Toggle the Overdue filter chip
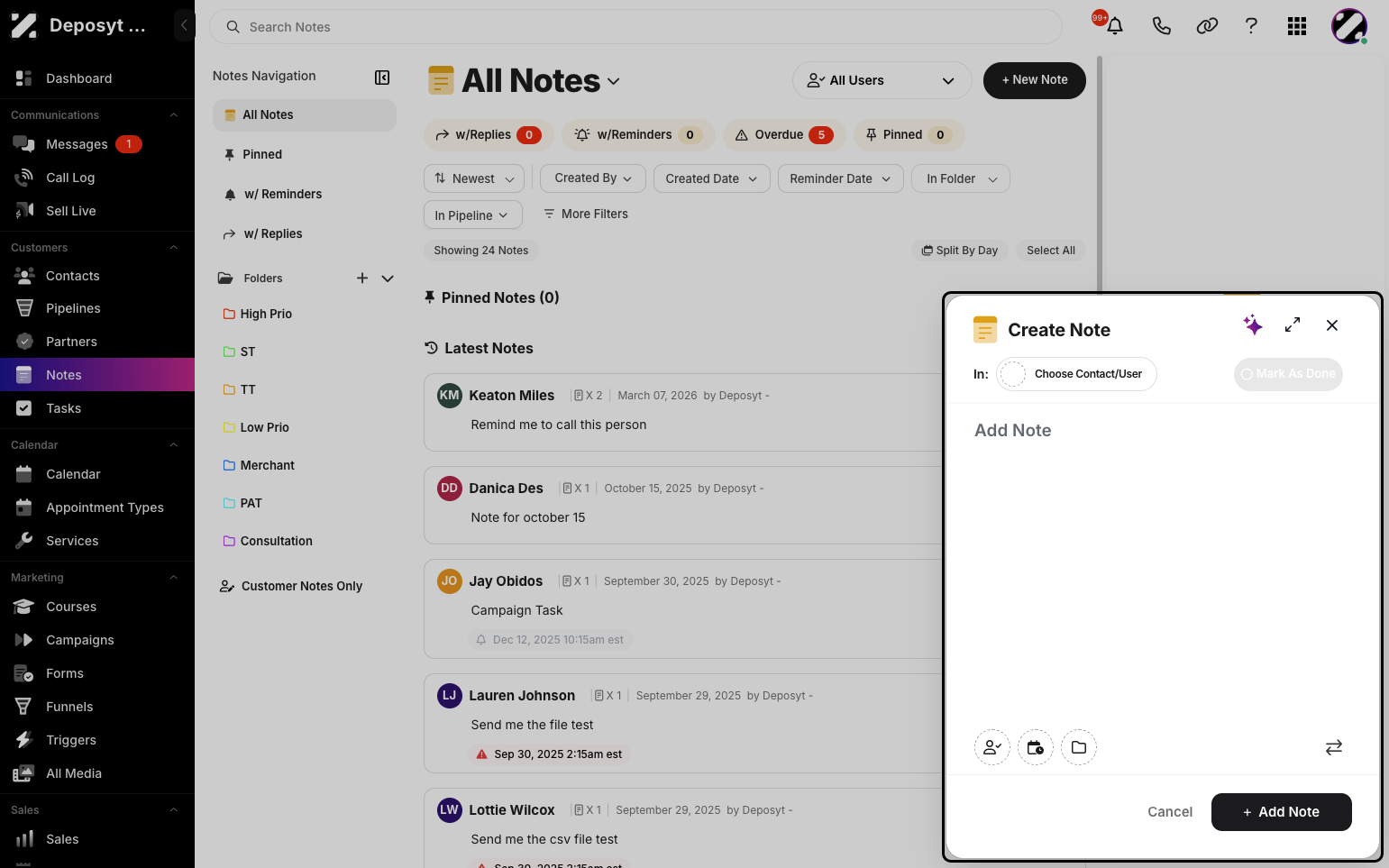Screen dimensions: 1389x868 pos(784,135)
